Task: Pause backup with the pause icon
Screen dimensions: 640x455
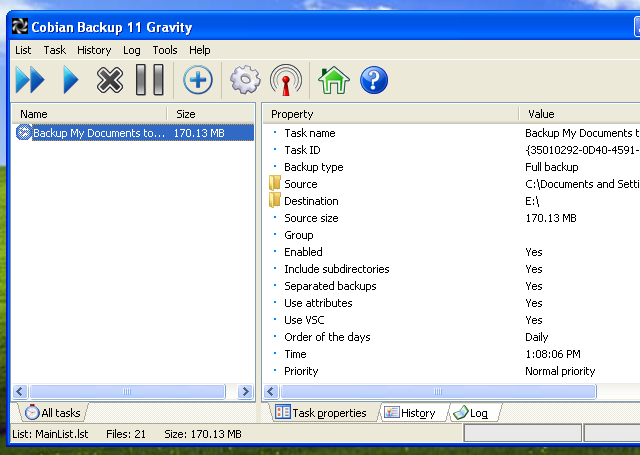Action: pyautogui.click(x=150, y=80)
